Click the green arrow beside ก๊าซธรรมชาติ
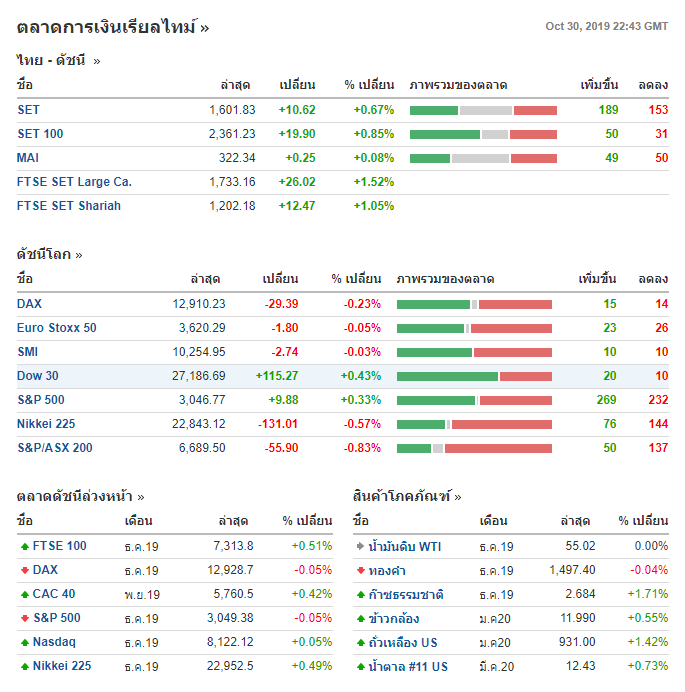The width and height of the screenshot is (685, 692). tap(360, 594)
